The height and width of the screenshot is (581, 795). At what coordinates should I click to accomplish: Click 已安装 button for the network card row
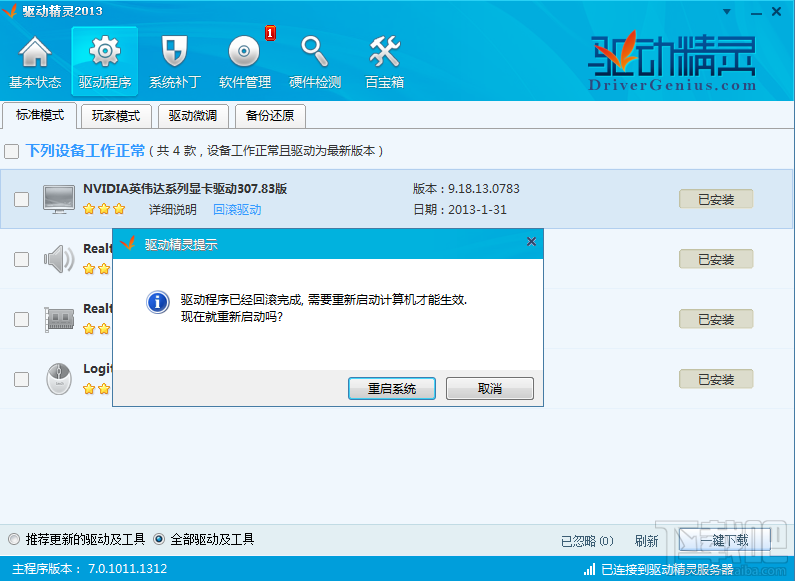tap(716, 319)
